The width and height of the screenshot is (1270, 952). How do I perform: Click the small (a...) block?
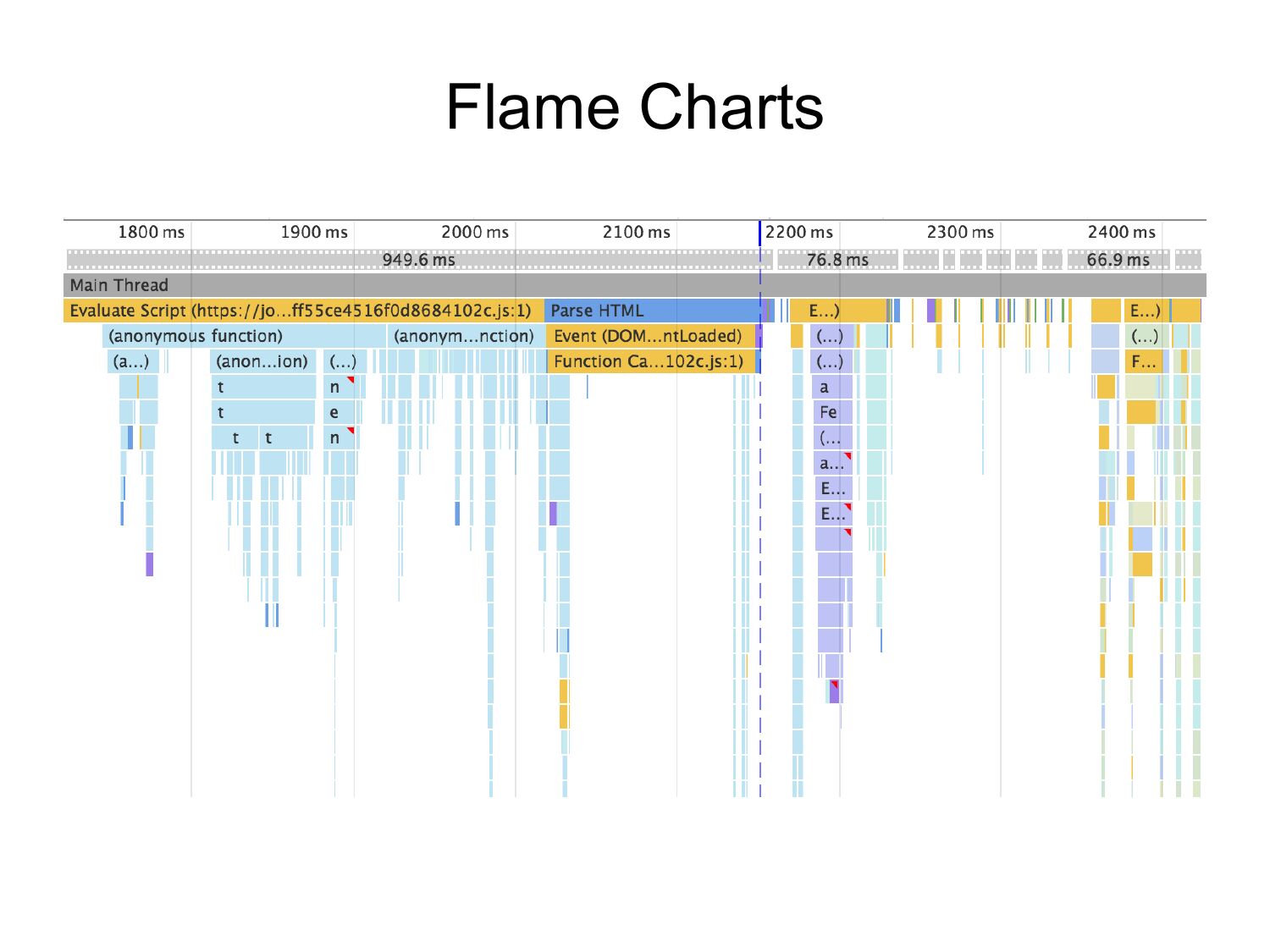pyautogui.click(x=132, y=361)
